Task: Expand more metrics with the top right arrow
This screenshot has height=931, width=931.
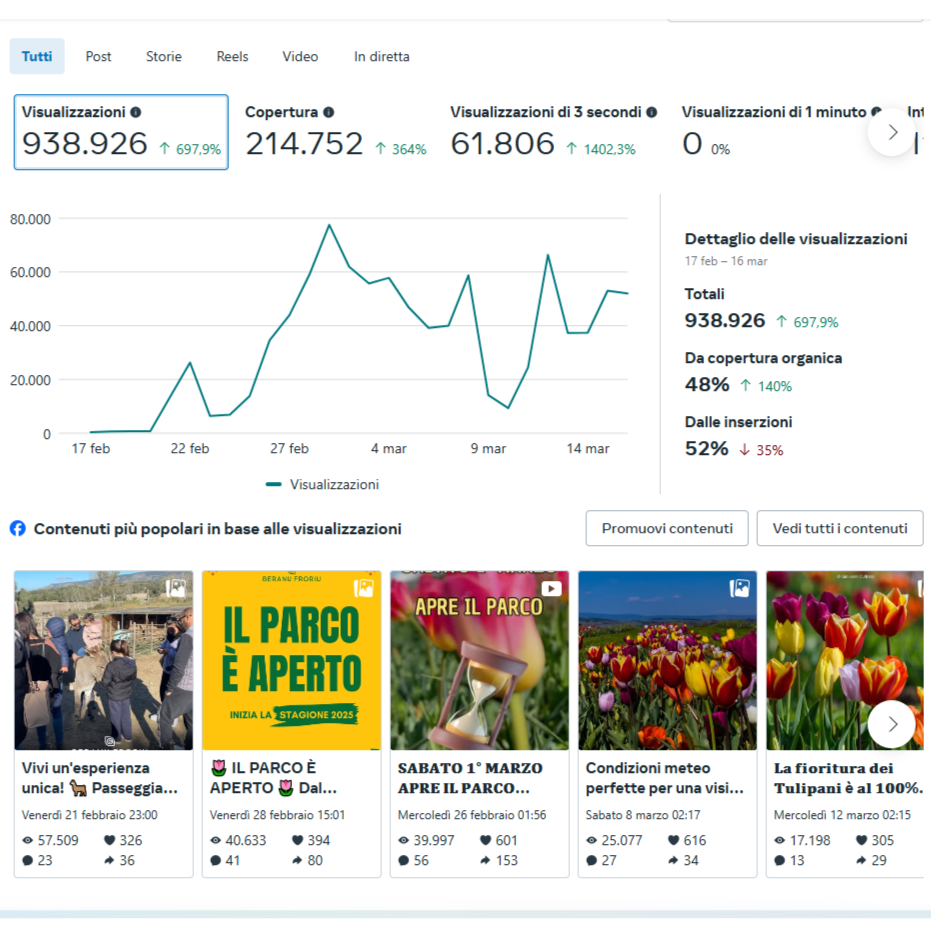Action: coord(892,132)
